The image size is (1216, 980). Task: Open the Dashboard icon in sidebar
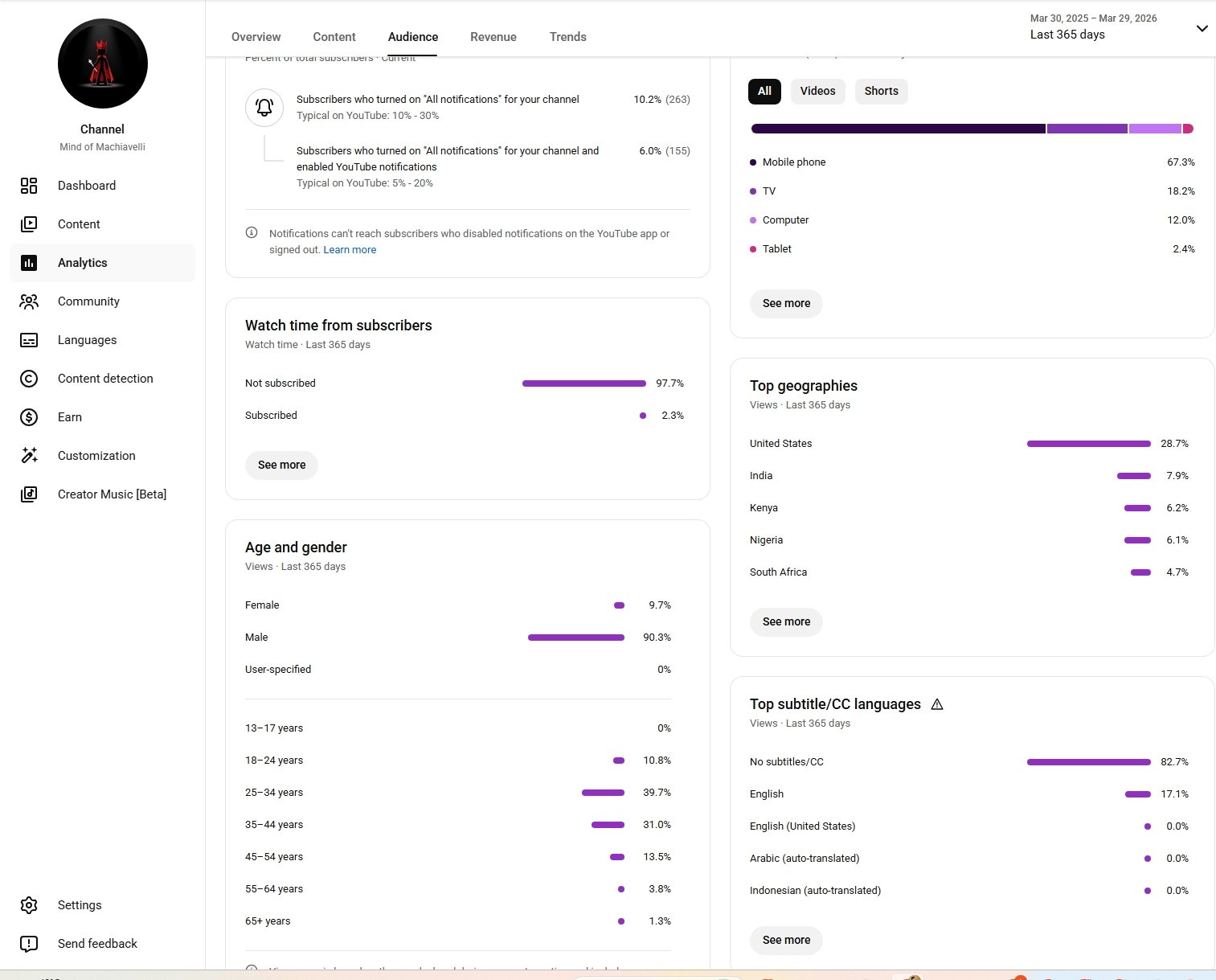click(29, 186)
